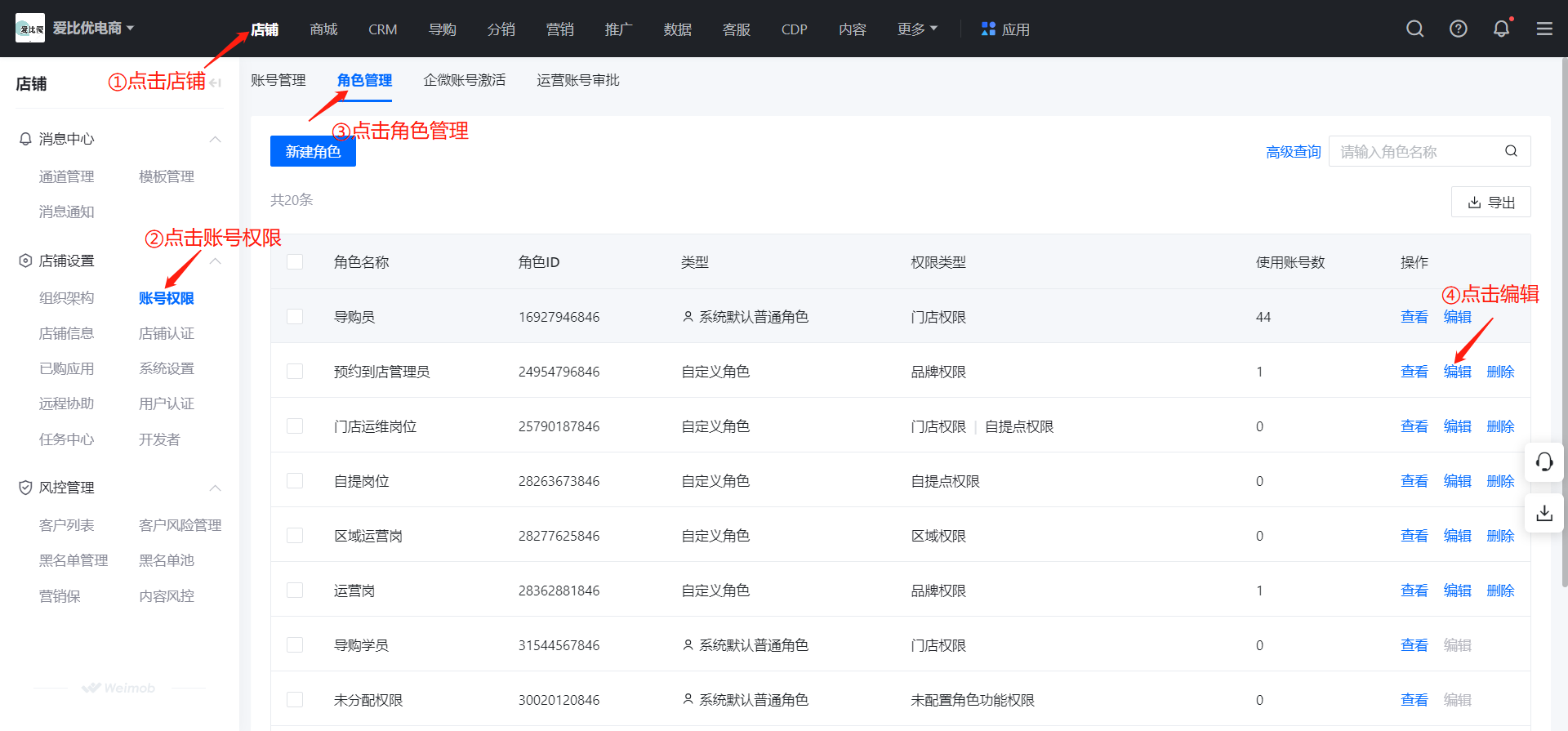1568x731 pixels.
Task: Switch to the 运营账号审批 tab
Action: point(578,80)
